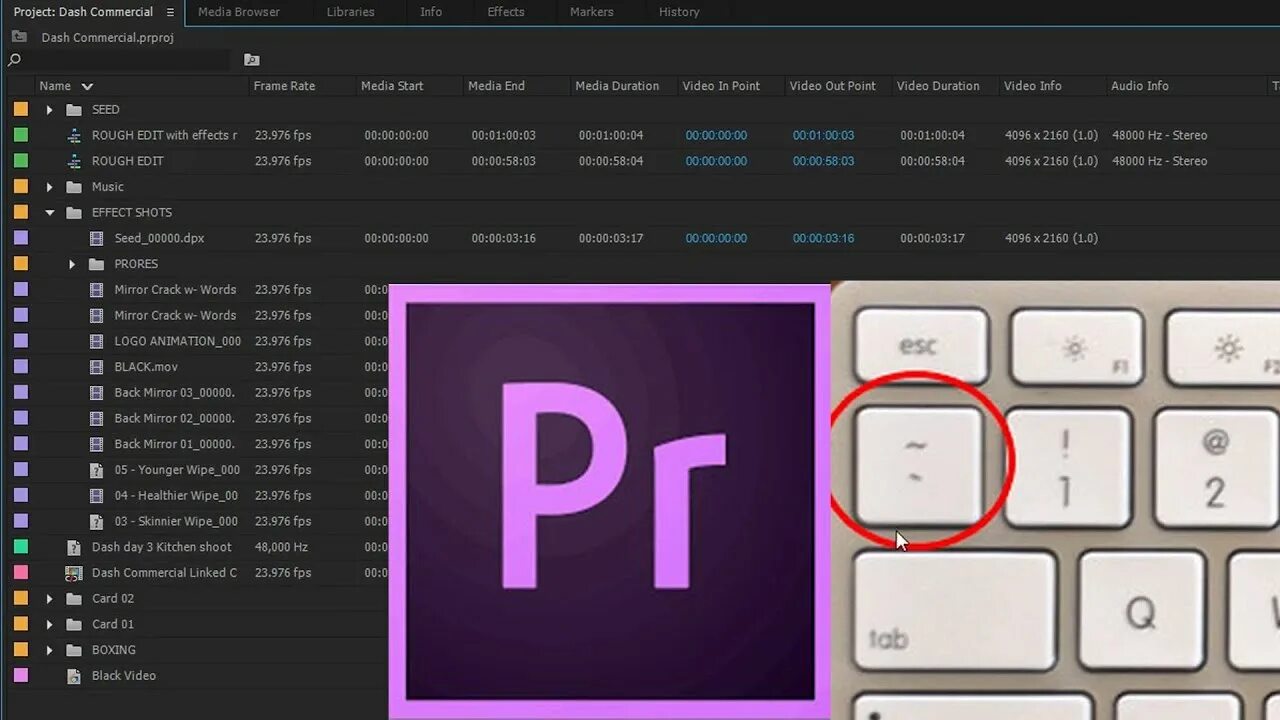Select the PRORES bin folder icon
Viewport: 1280px width, 720px height.
[96, 264]
